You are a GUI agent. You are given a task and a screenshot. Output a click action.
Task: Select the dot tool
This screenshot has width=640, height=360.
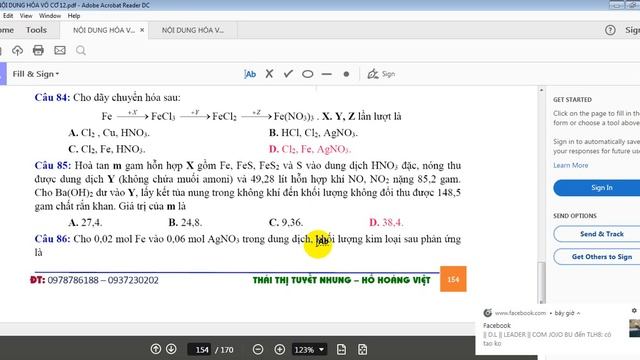(x=346, y=74)
